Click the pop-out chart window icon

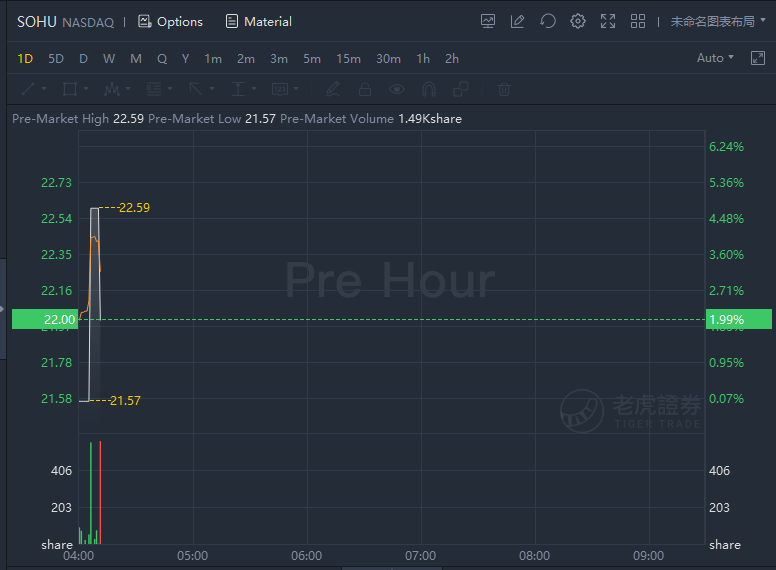pyautogui.click(x=758, y=58)
